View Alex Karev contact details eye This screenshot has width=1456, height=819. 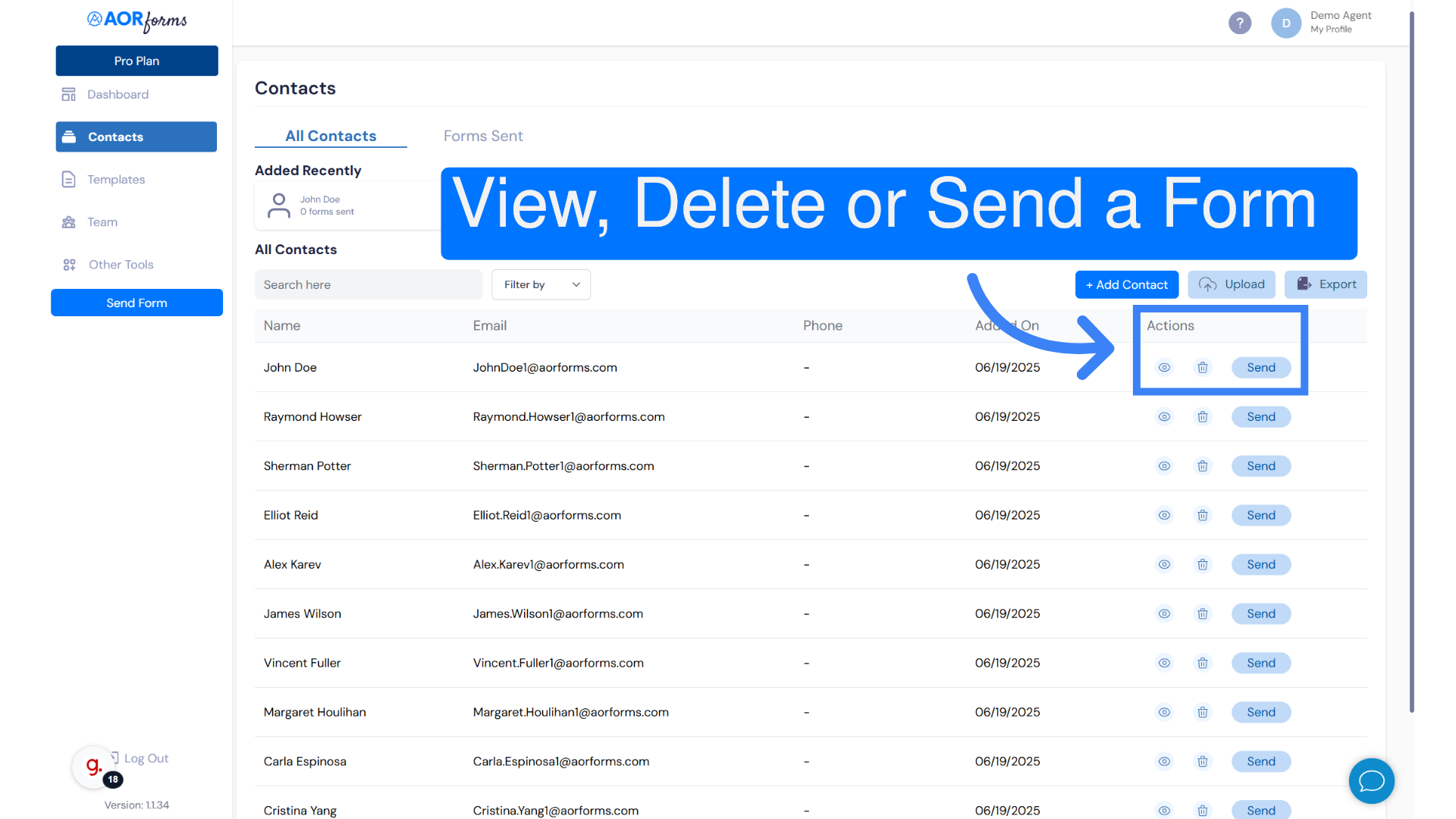pos(1164,565)
